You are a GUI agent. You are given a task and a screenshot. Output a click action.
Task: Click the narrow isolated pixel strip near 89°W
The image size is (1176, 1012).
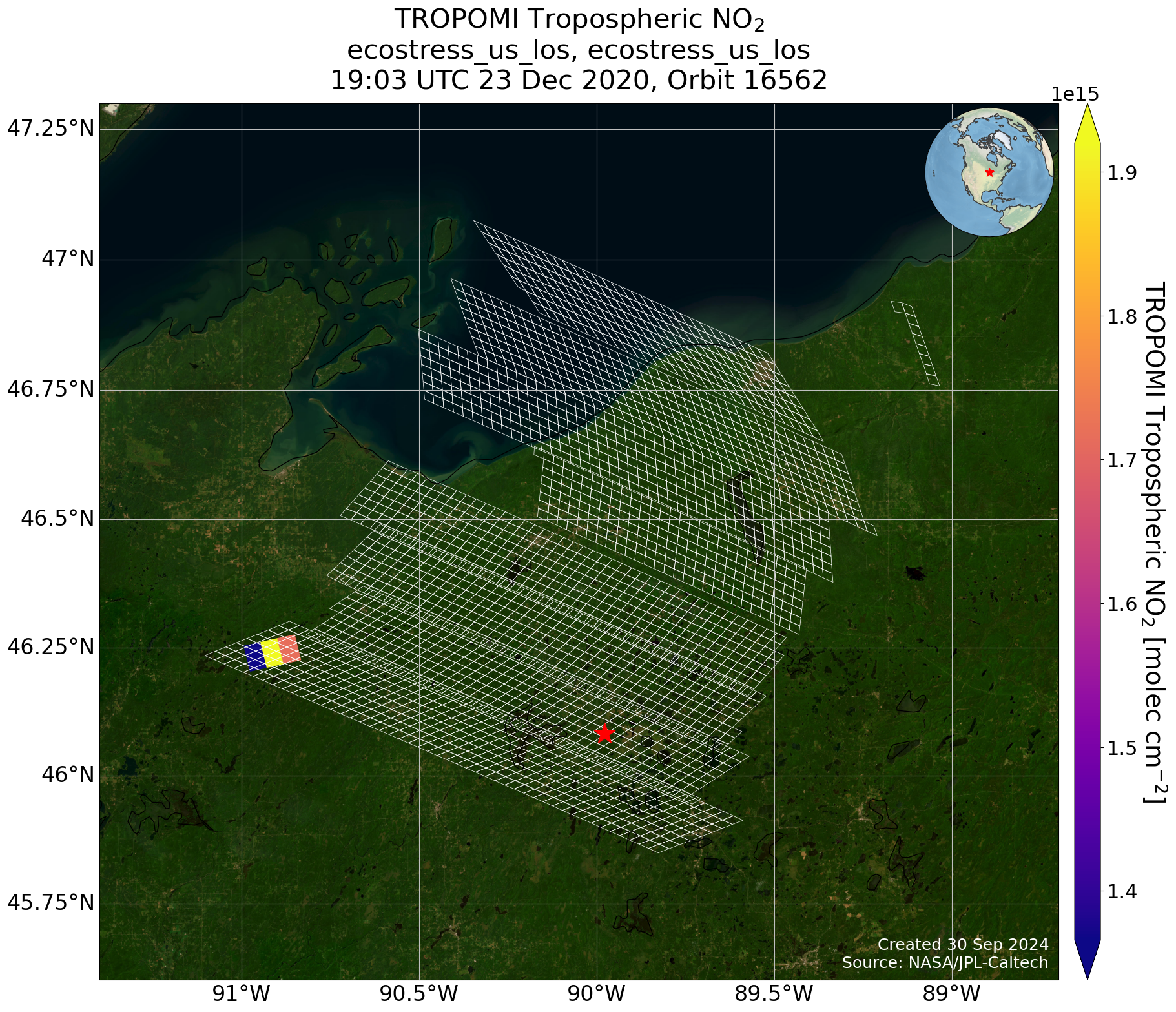[915, 344]
